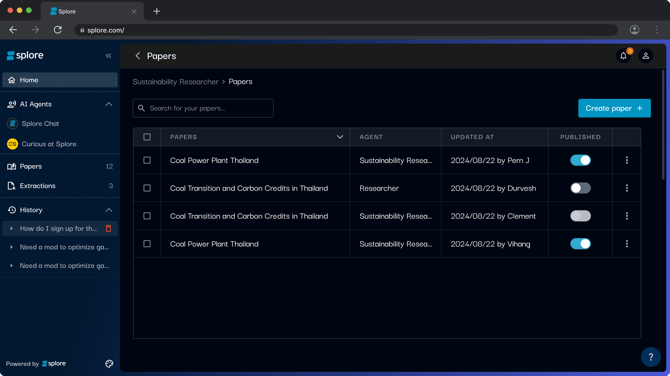The height and width of the screenshot is (376, 670).
Task: Check the box for Pem J's Coal Power Plant paper
Action: pos(147,160)
